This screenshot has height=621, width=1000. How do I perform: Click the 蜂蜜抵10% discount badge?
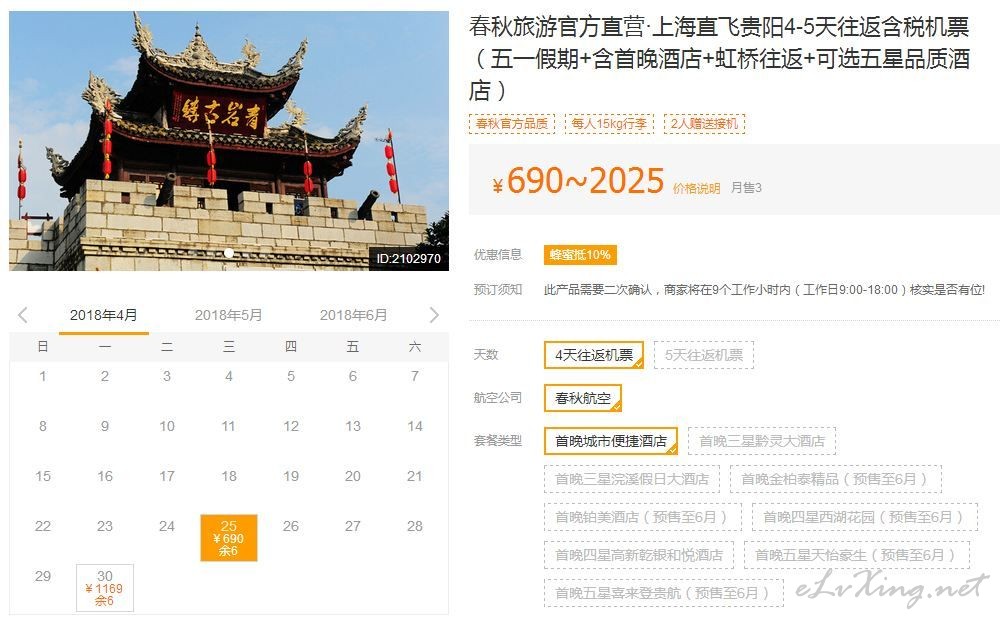tap(580, 255)
